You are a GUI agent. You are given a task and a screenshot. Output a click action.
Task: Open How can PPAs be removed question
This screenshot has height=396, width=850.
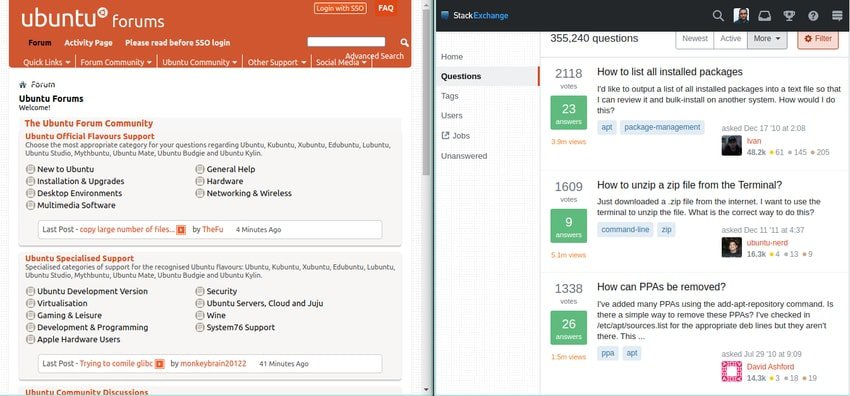tap(661, 287)
